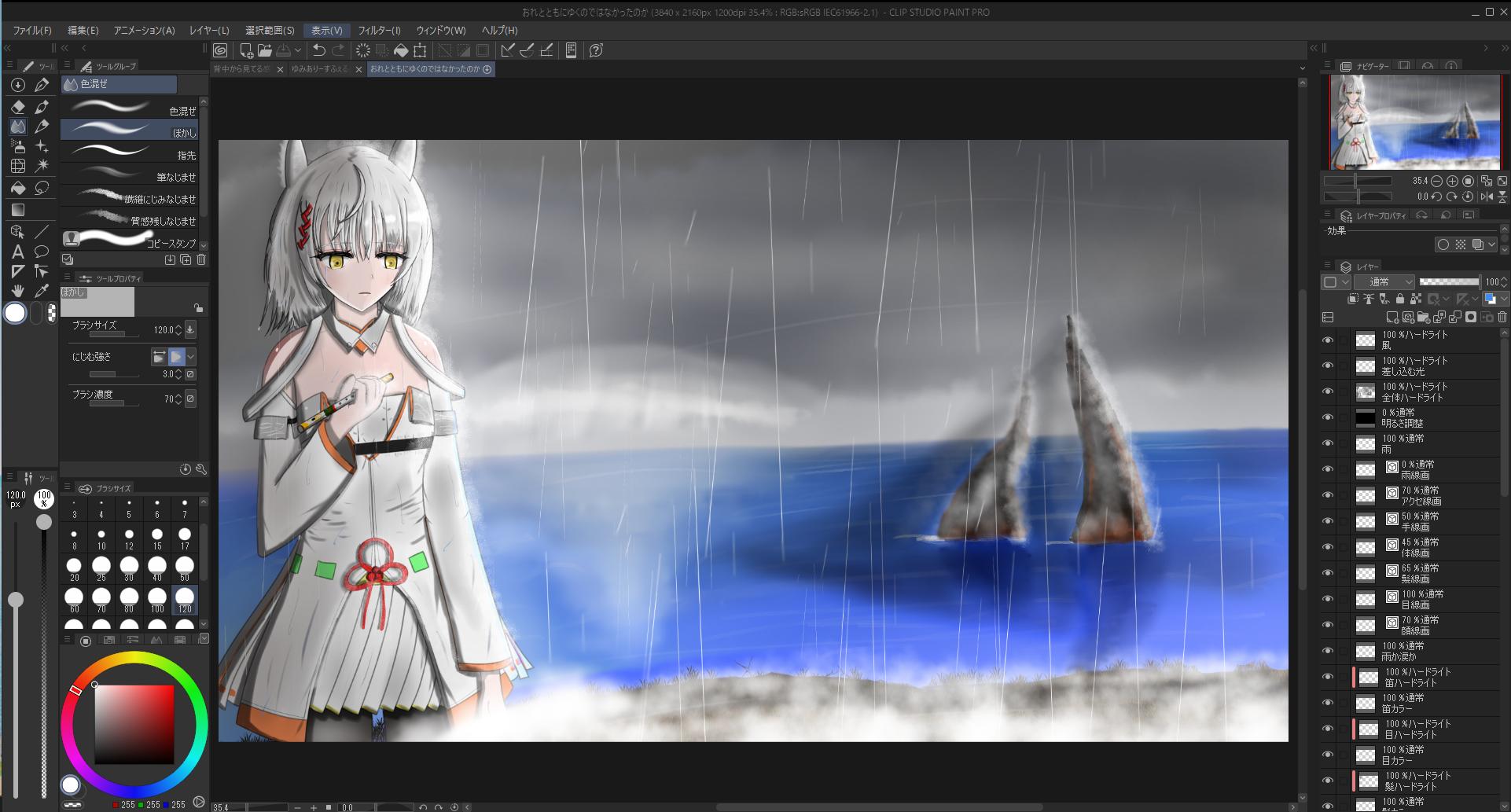This screenshot has height=812, width=1511.
Task: Open file via the folder icon
Action: click(x=265, y=50)
